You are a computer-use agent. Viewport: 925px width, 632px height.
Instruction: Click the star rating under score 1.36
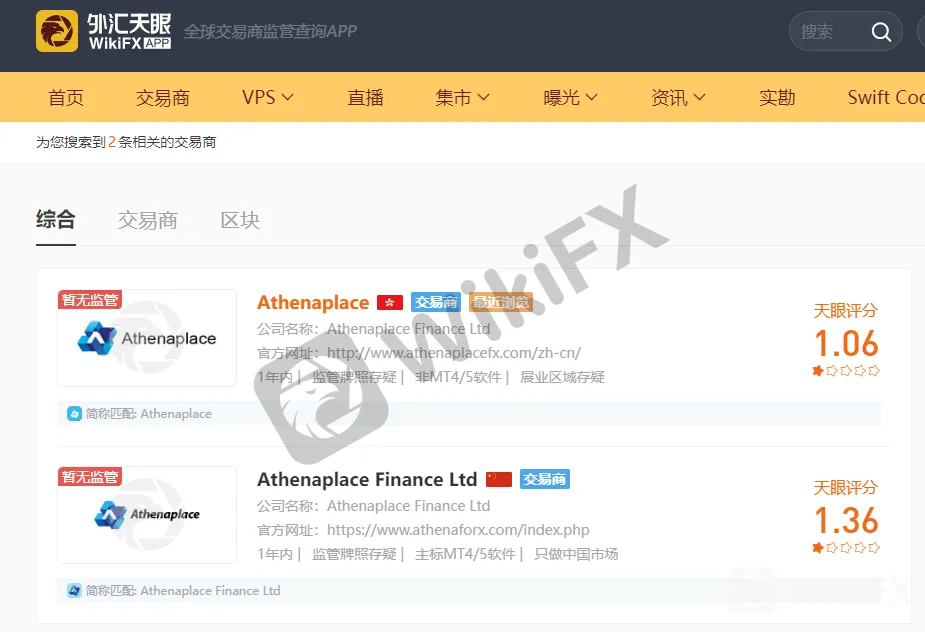tap(846, 548)
